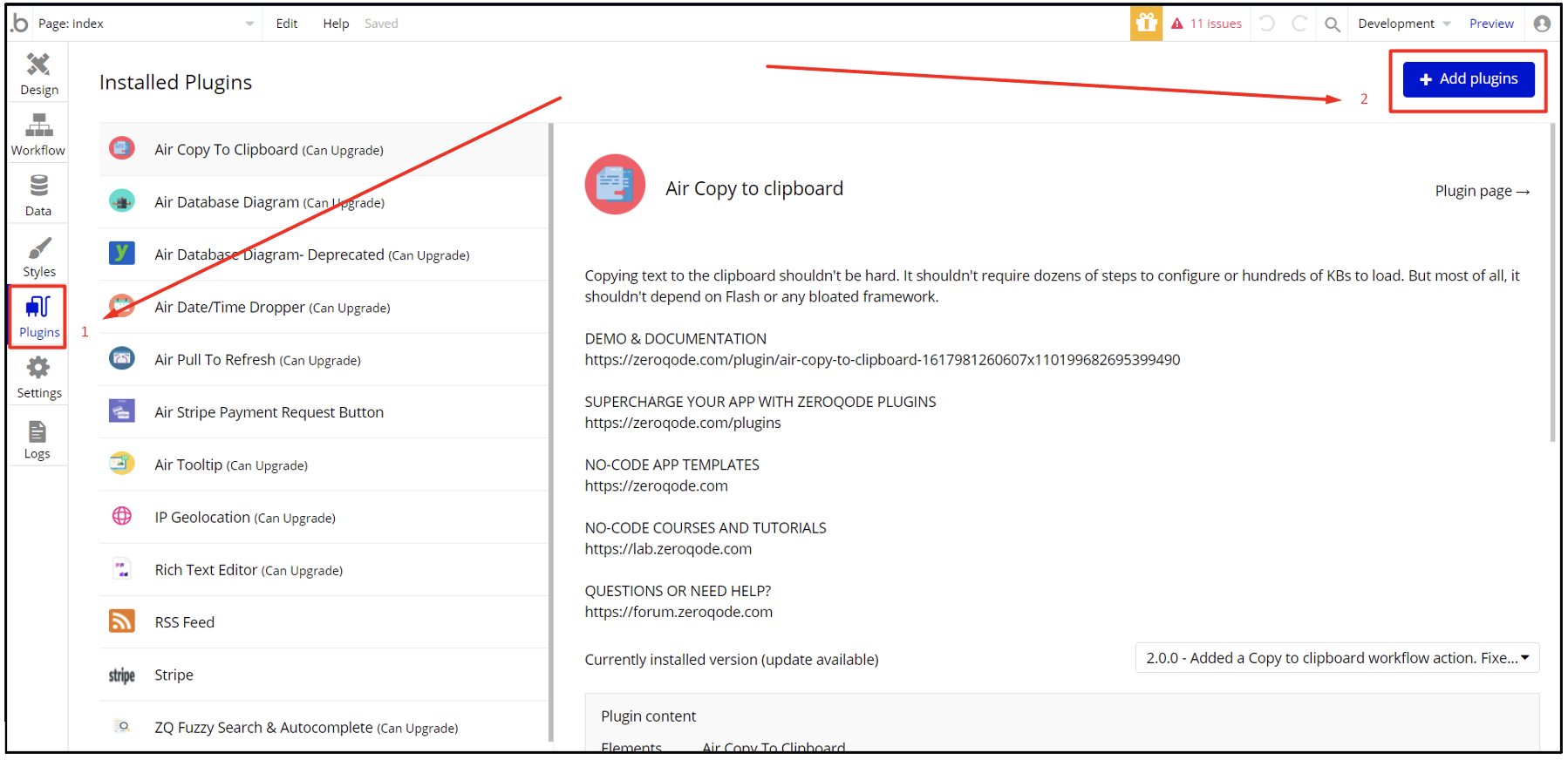Open the Settings section
1568x760 pixels.
point(38,377)
